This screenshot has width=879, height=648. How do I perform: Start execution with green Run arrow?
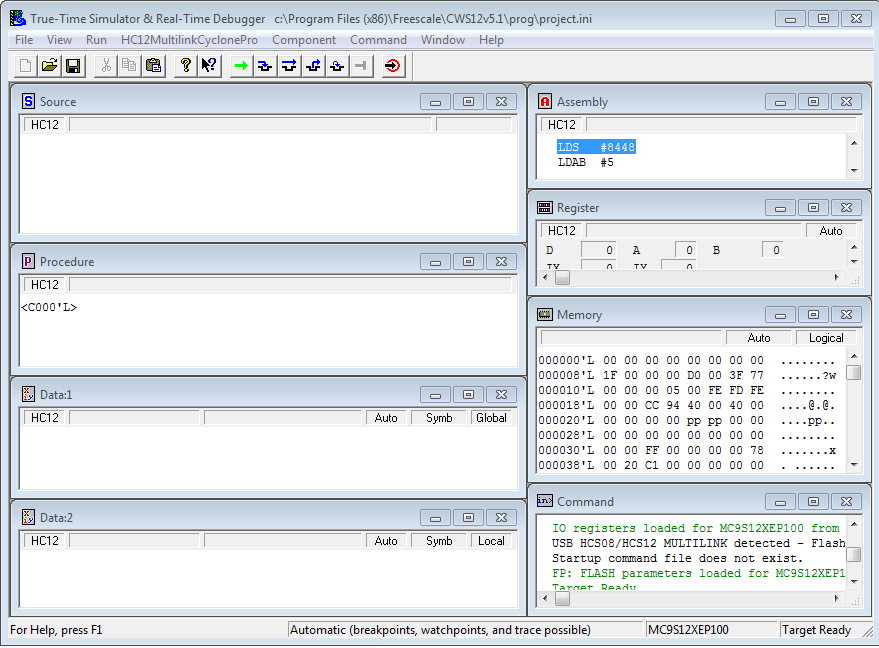[241, 66]
